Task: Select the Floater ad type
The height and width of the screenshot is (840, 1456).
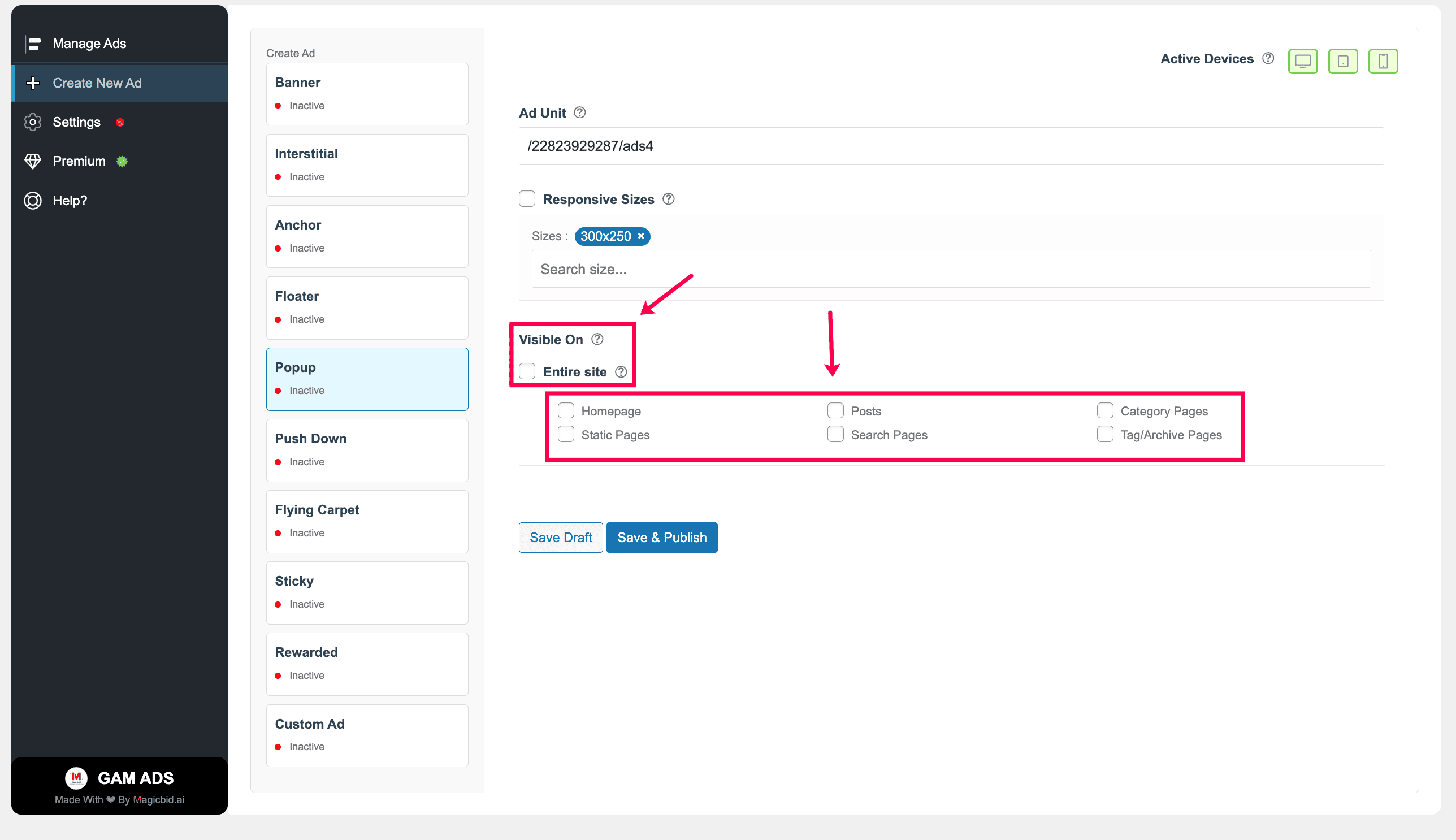Action: pyautogui.click(x=367, y=308)
